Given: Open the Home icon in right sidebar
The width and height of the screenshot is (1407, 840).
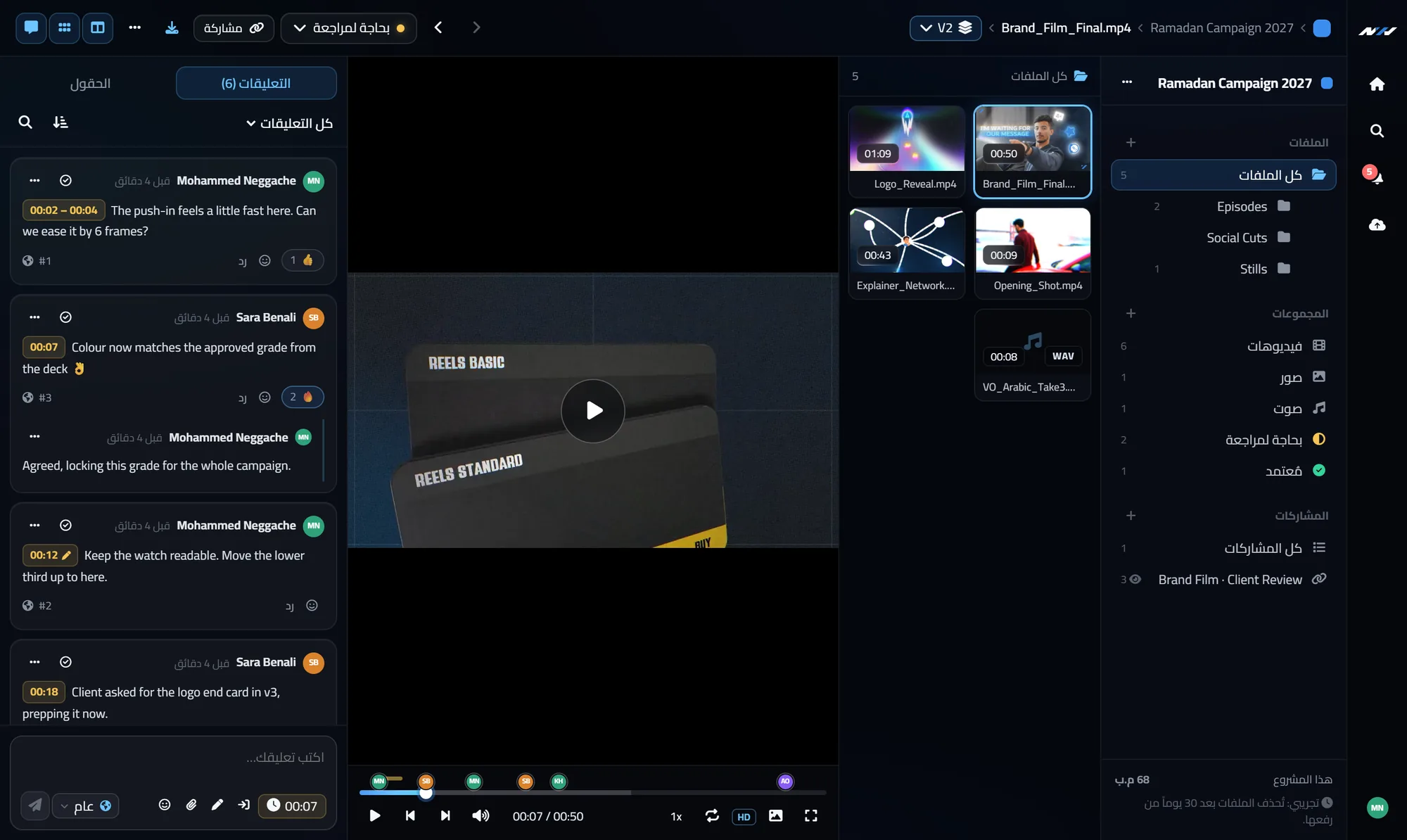Looking at the screenshot, I should click(x=1377, y=84).
